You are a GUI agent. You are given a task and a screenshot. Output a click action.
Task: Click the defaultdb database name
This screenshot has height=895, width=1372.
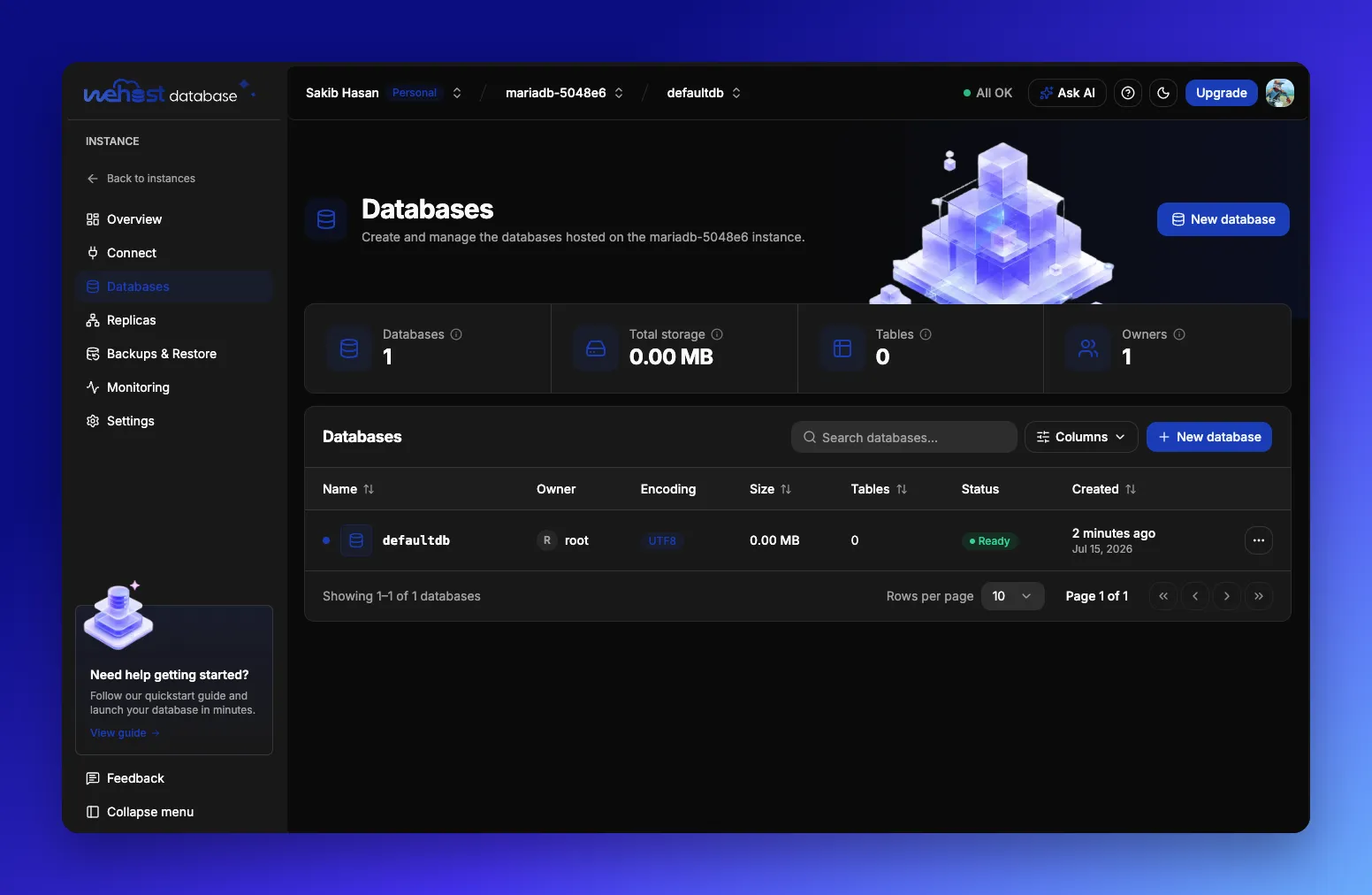(415, 540)
